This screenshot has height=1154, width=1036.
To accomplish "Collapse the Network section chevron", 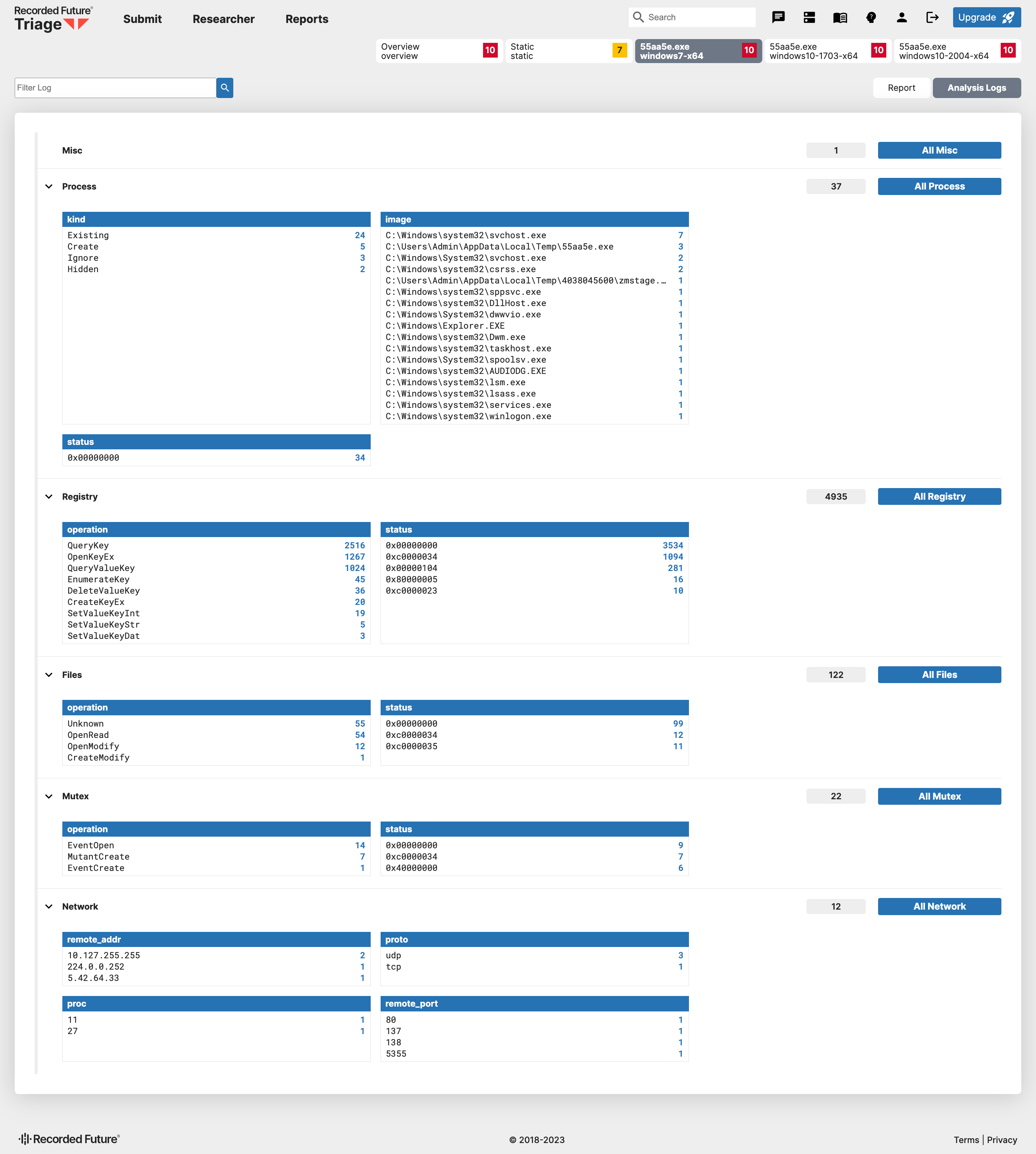I will pyautogui.click(x=49, y=906).
